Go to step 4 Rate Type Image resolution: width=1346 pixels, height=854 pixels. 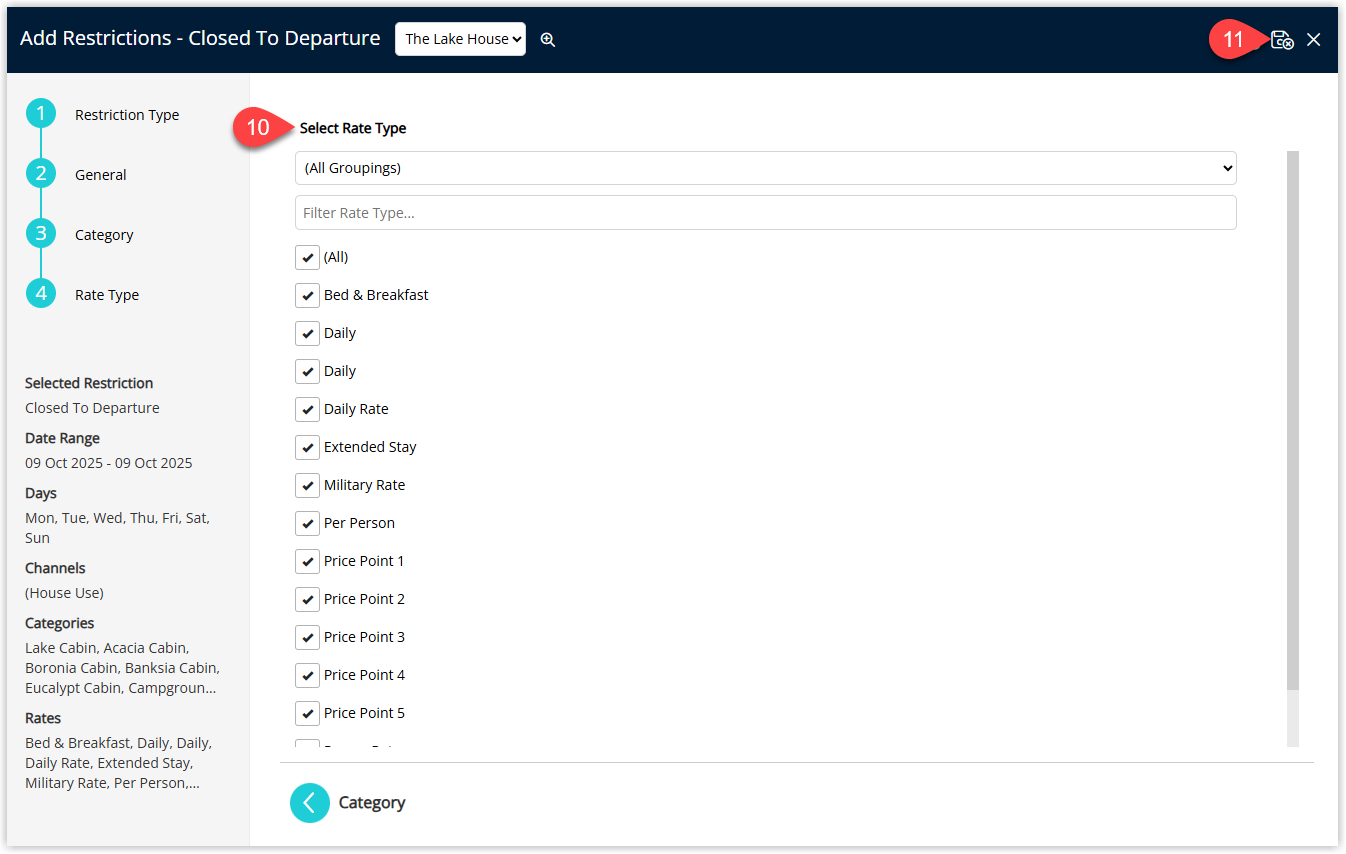pos(41,294)
